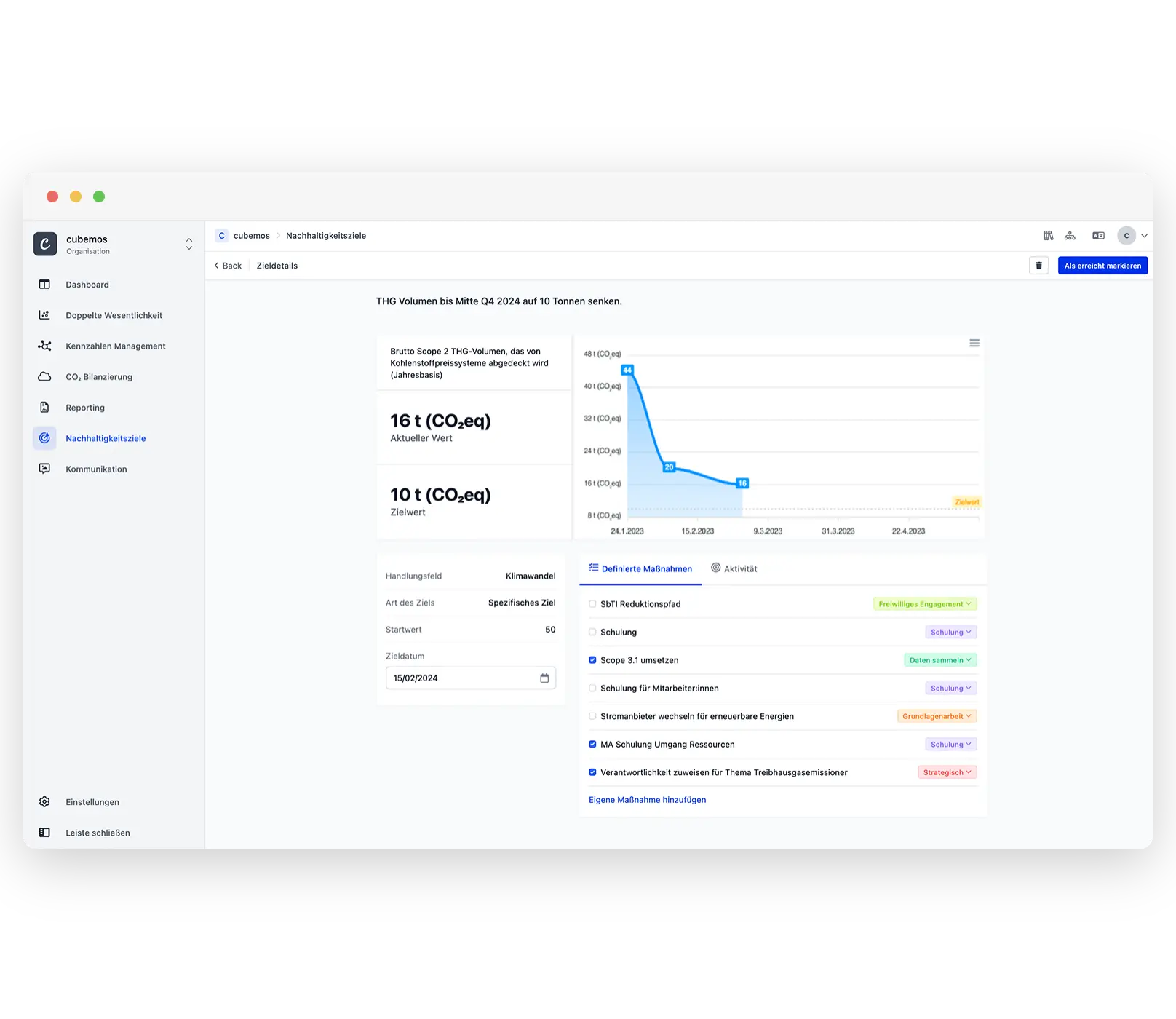Click the chart data point labeled 44
This screenshot has width=1176, height=1019.
(627, 370)
